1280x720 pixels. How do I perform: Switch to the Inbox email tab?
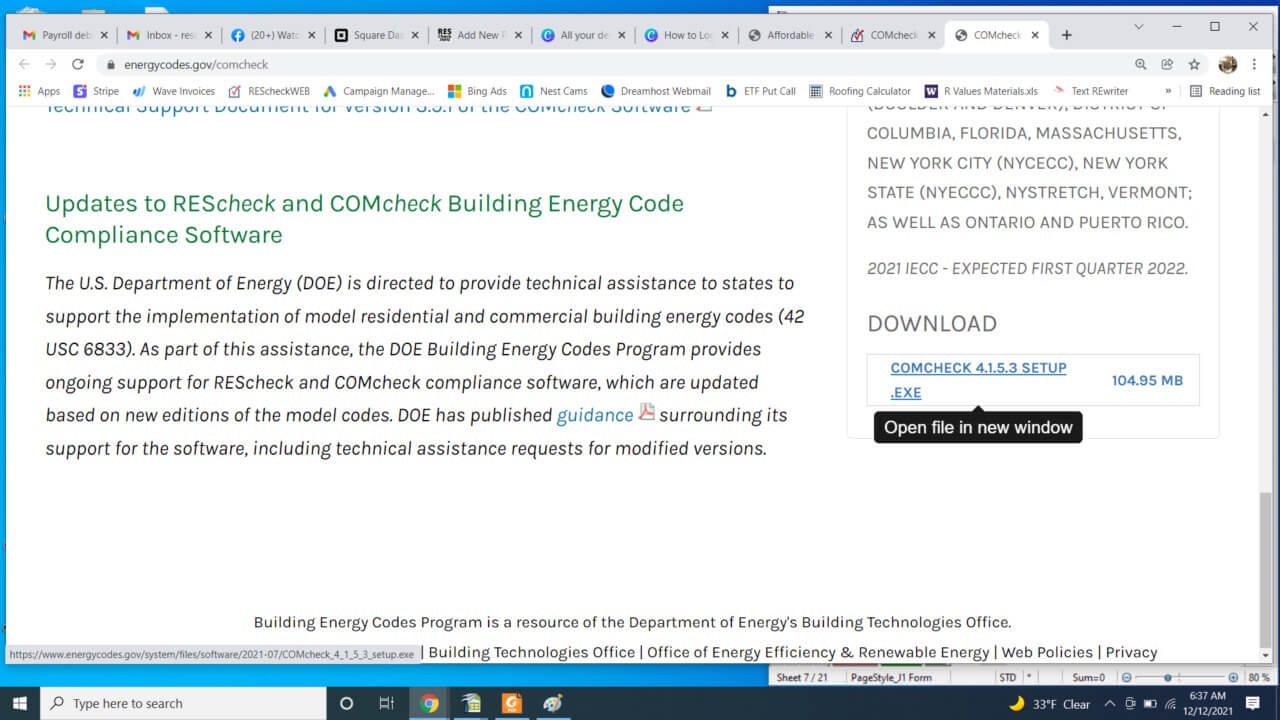point(163,32)
